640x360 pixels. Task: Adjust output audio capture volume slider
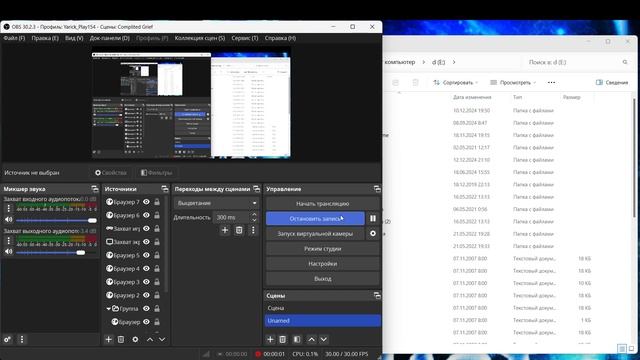pos(56,252)
